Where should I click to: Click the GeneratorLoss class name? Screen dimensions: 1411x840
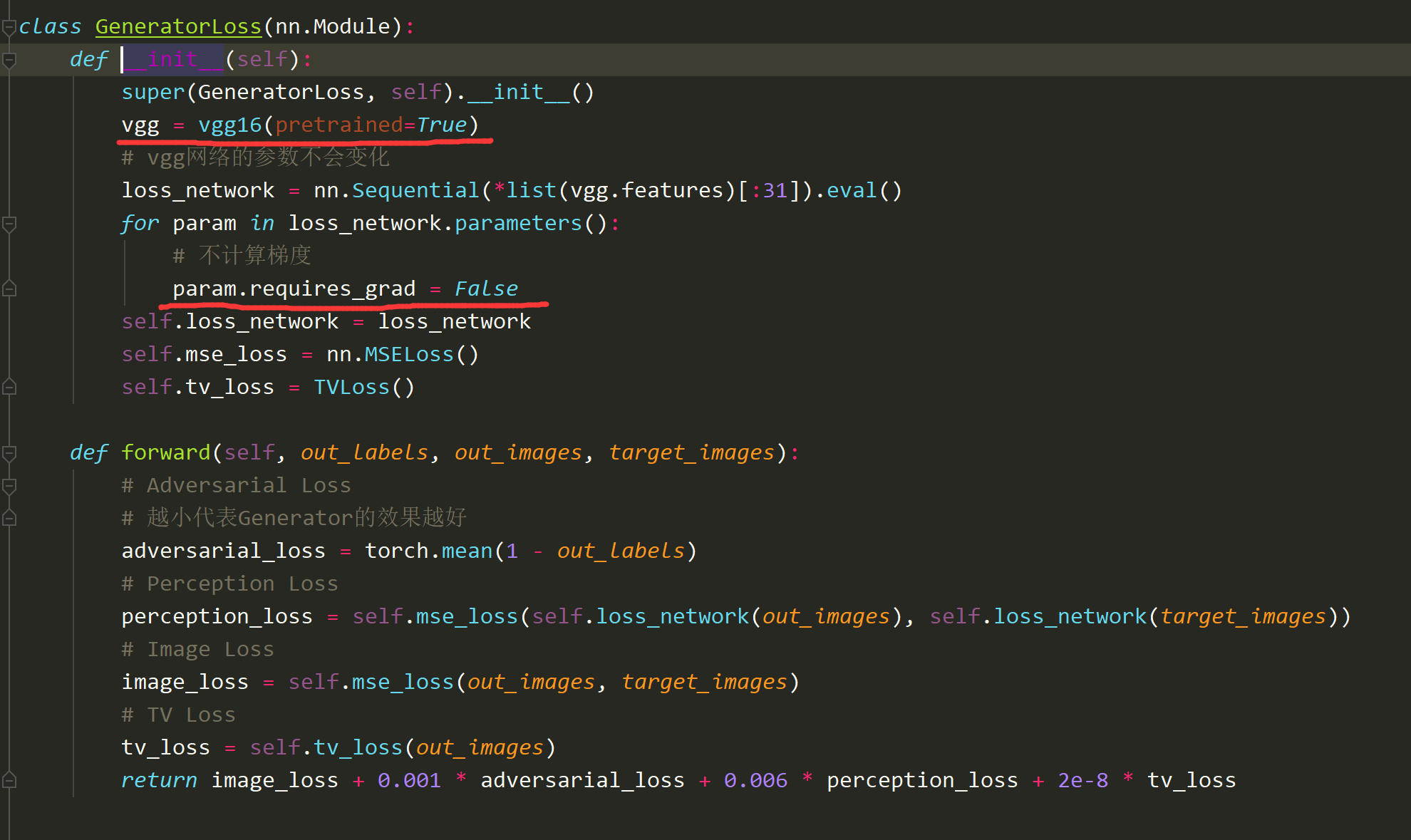click(x=178, y=26)
